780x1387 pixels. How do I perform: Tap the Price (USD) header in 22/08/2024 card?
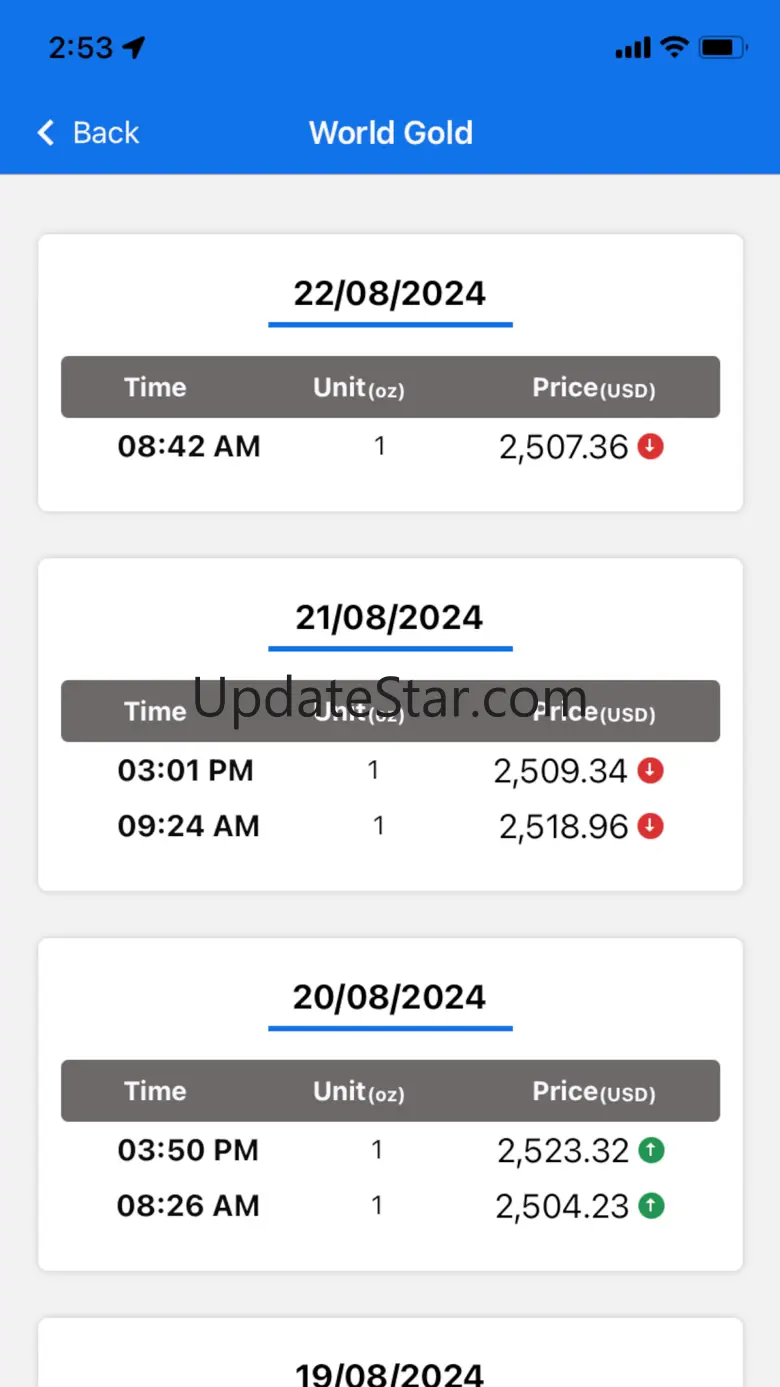593,388
